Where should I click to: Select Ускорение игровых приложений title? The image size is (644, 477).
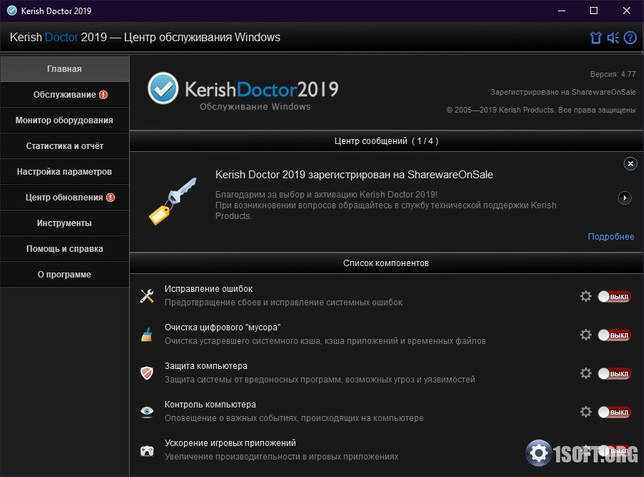click(x=230, y=443)
